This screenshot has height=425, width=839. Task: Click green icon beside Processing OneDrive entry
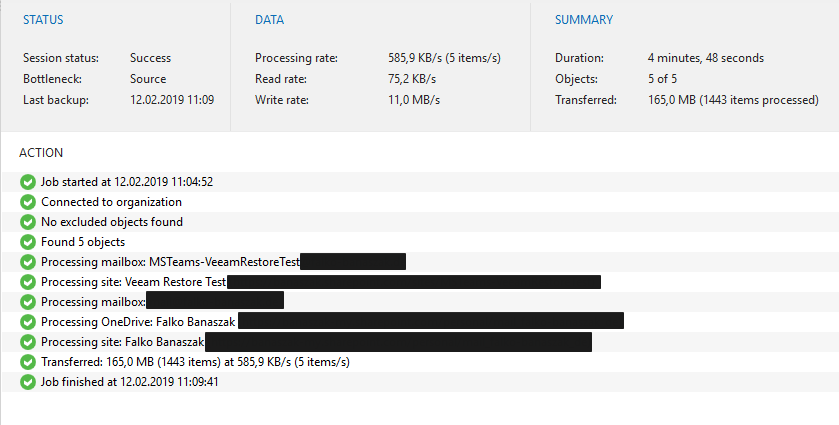(x=28, y=322)
